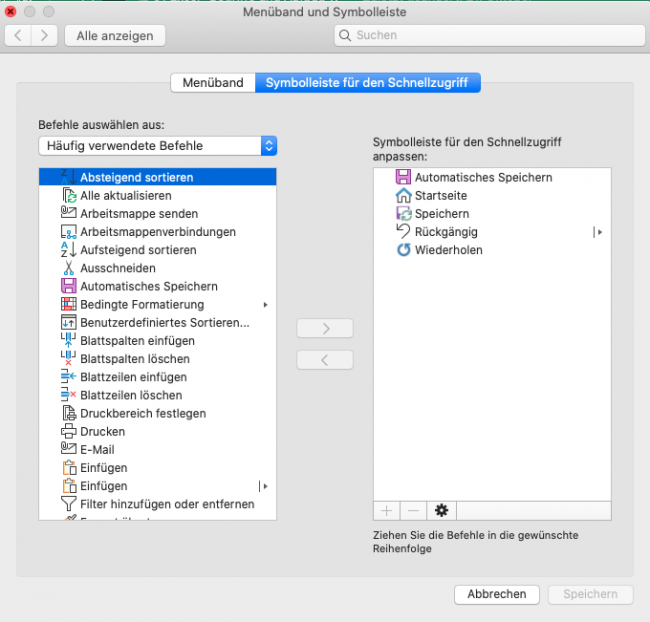
Task: Select Aufsteigend sortieren command icon
Action: pyautogui.click(x=69, y=250)
